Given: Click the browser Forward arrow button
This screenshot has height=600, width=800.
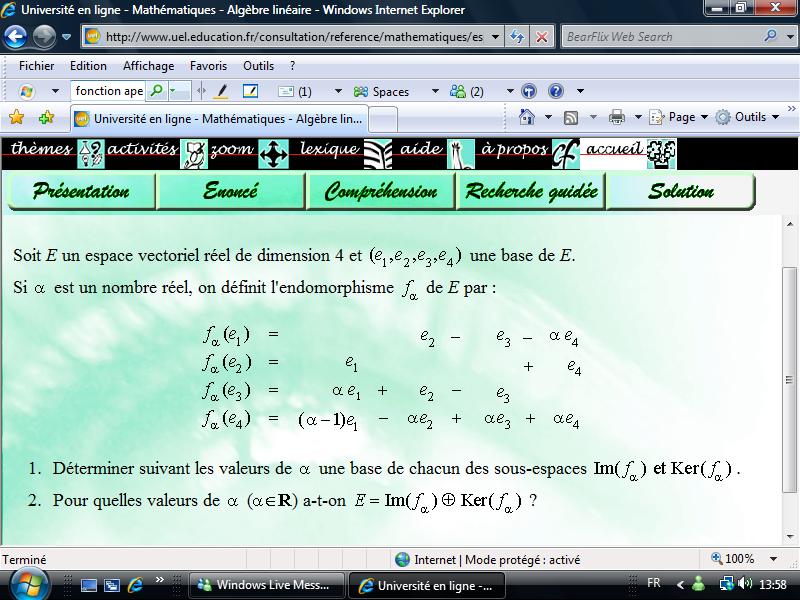Looking at the screenshot, I should (44, 37).
